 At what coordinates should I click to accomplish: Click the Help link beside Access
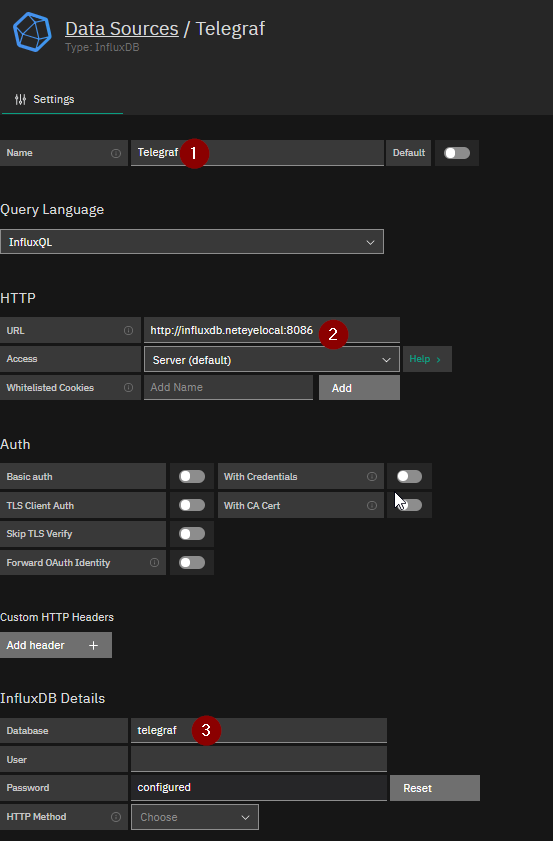(427, 359)
